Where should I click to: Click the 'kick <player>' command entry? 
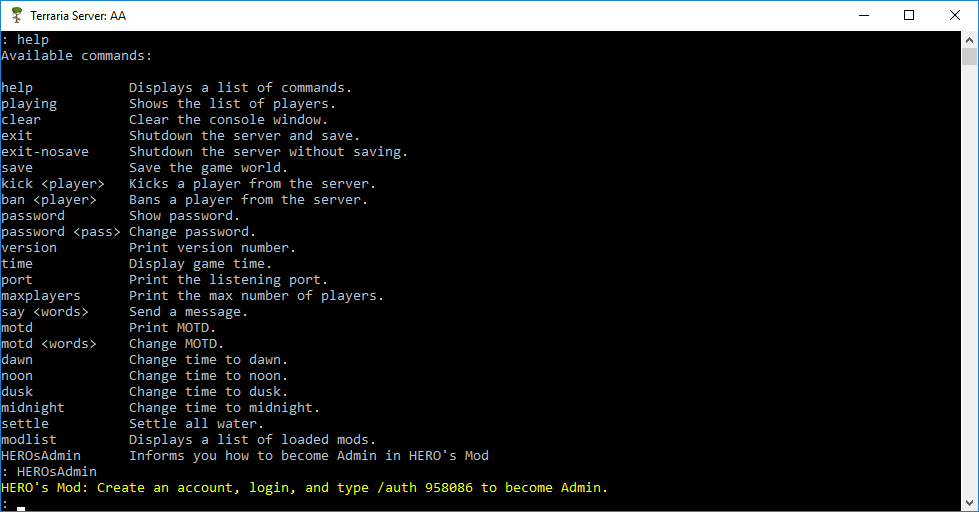pos(53,184)
